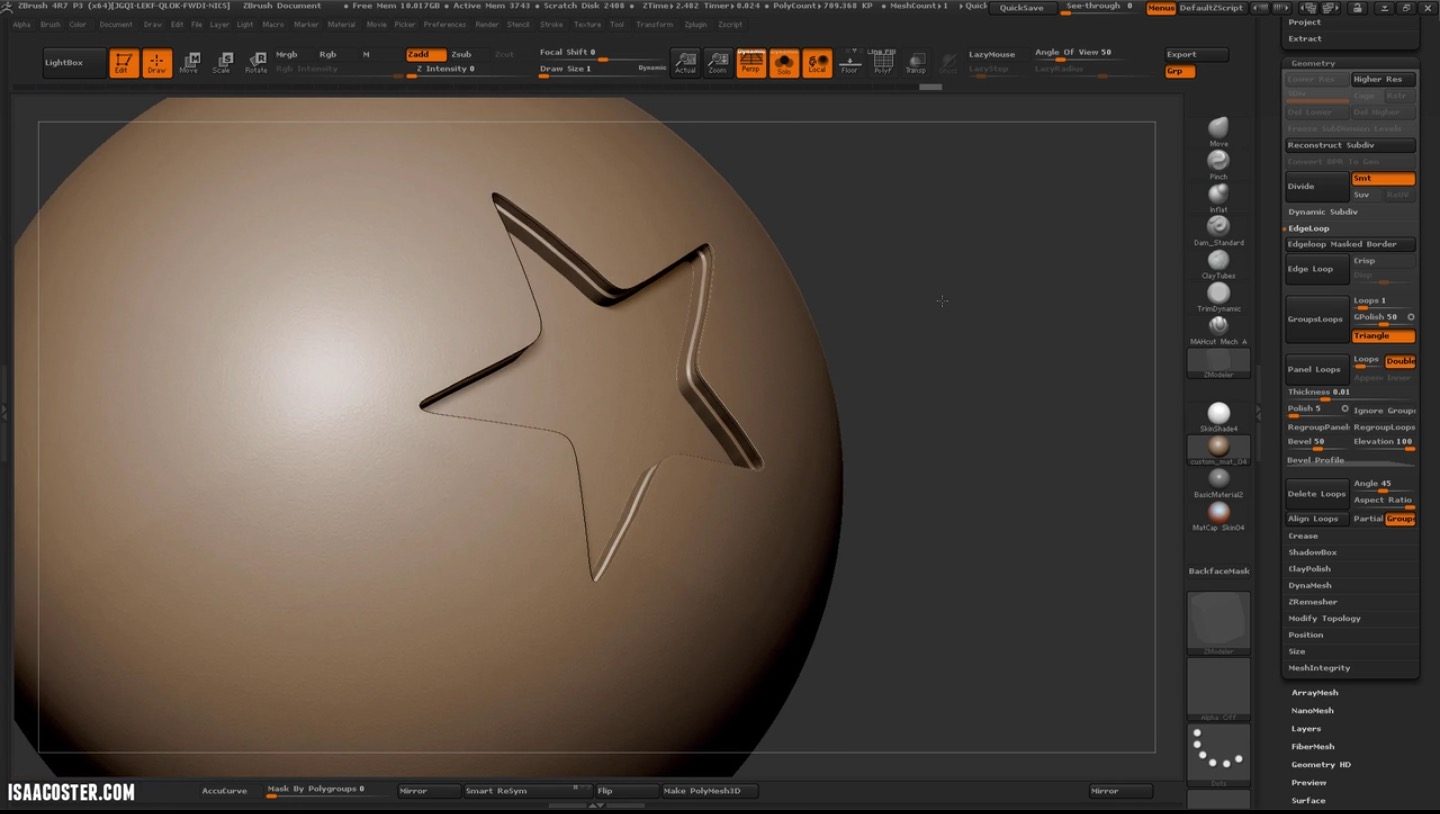Select the ClayTubes brush

[1218, 263]
